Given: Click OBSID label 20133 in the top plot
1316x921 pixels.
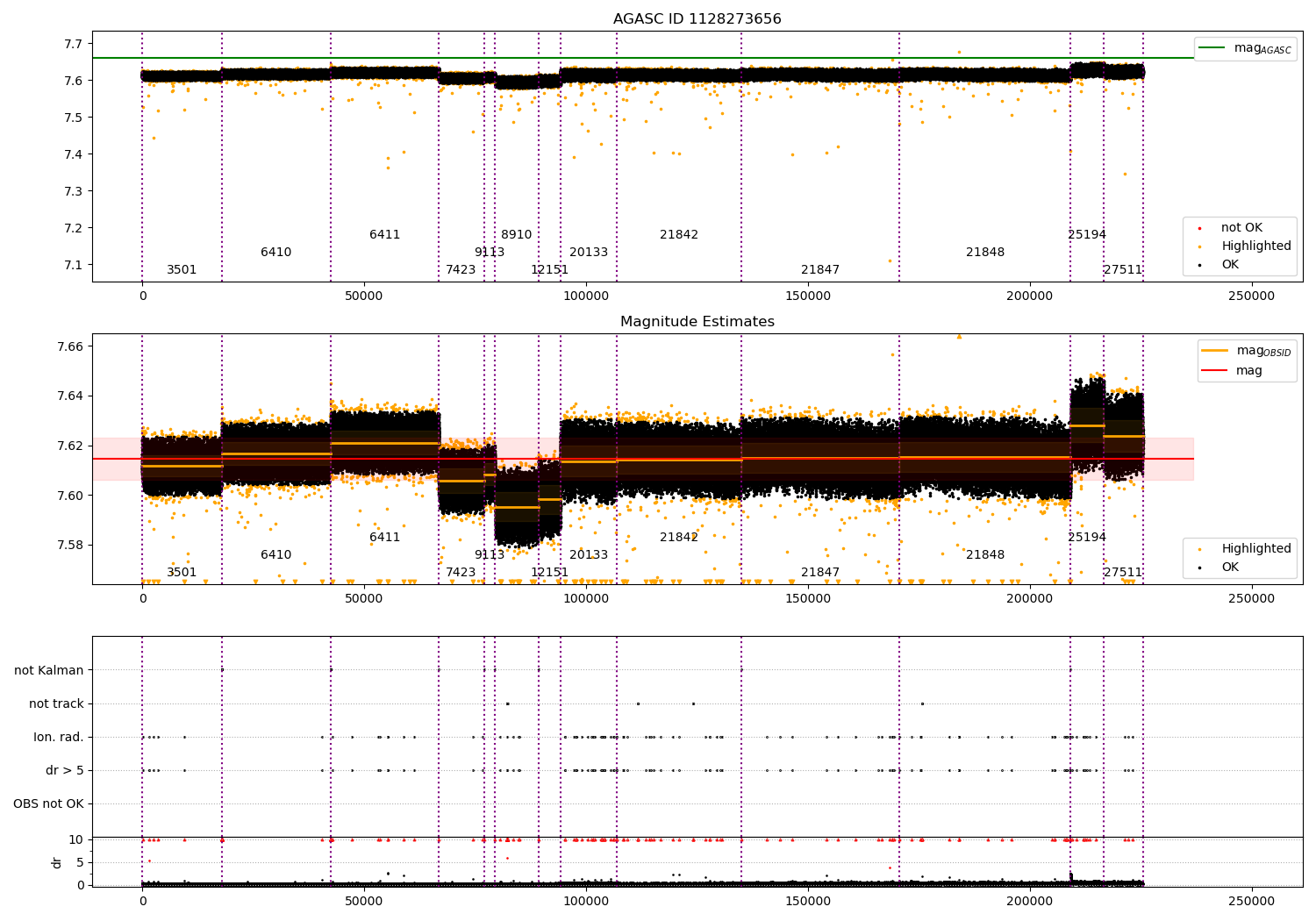Looking at the screenshot, I should pos(589,253).
